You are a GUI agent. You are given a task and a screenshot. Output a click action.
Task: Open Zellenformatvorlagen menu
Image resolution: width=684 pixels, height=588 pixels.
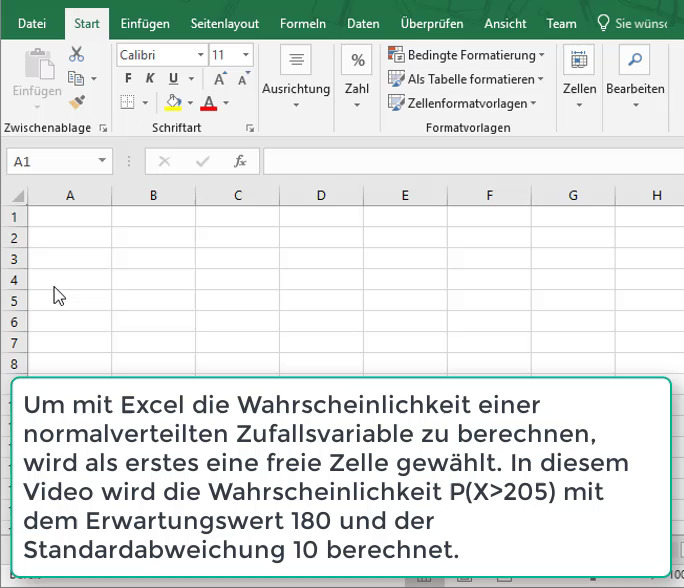tap(462, 103)
